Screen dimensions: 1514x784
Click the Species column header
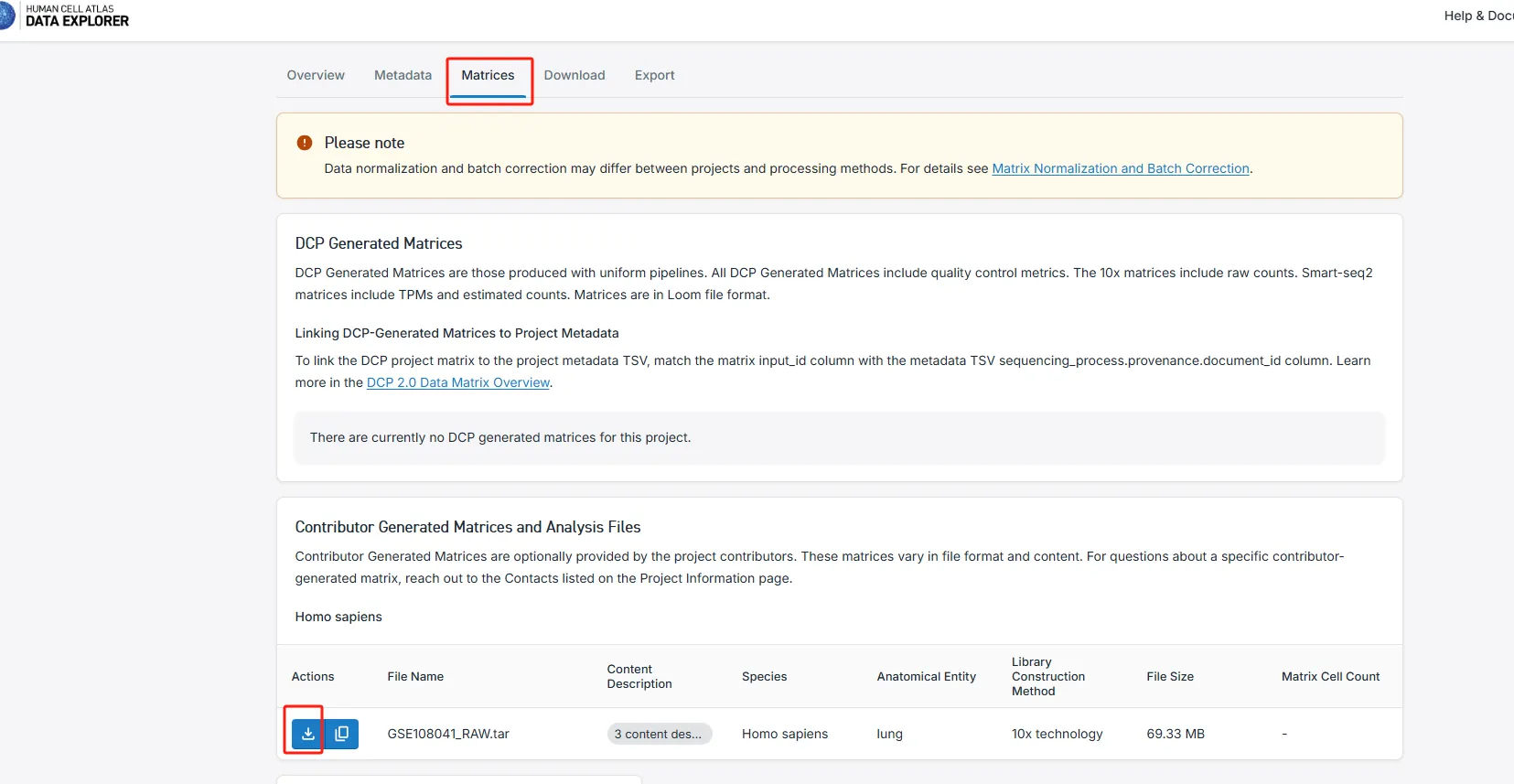click(764, 677)
